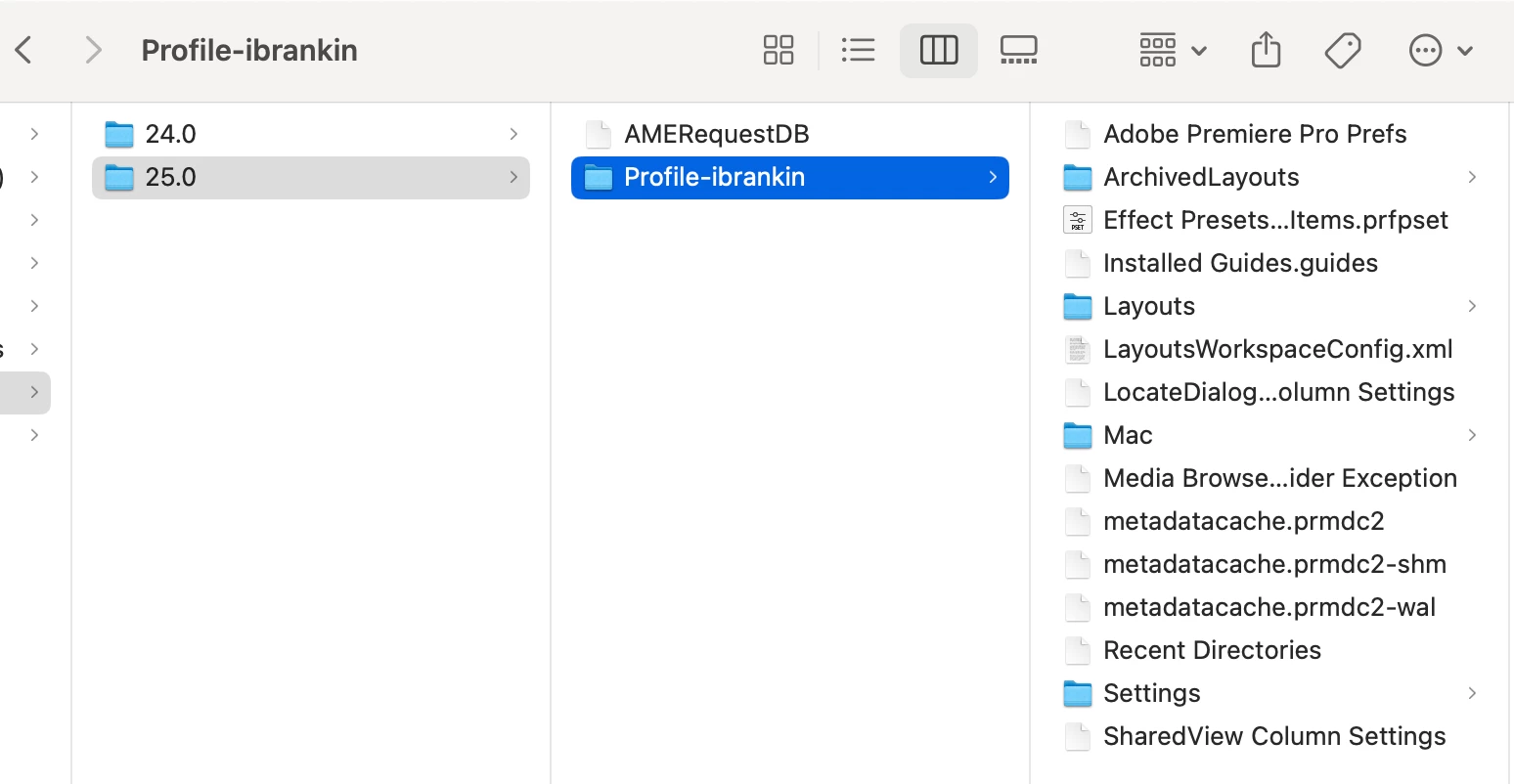Select the metadatacache.prmdc2 file icon
The image size is (1514, 784).
pos(1078,521)
